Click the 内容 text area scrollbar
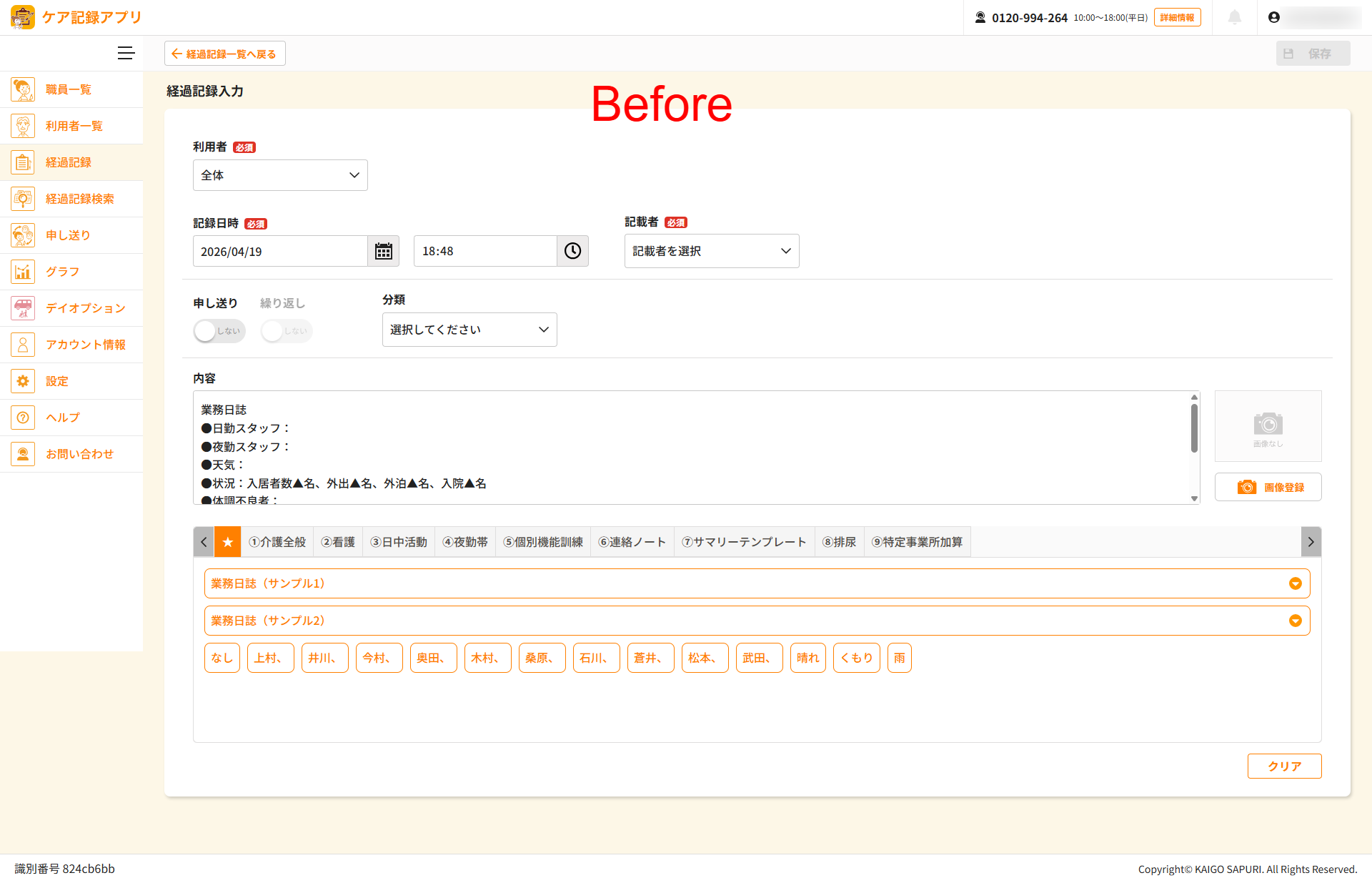This screenshot has width=1372, height=883. (x=1194, y=429)
